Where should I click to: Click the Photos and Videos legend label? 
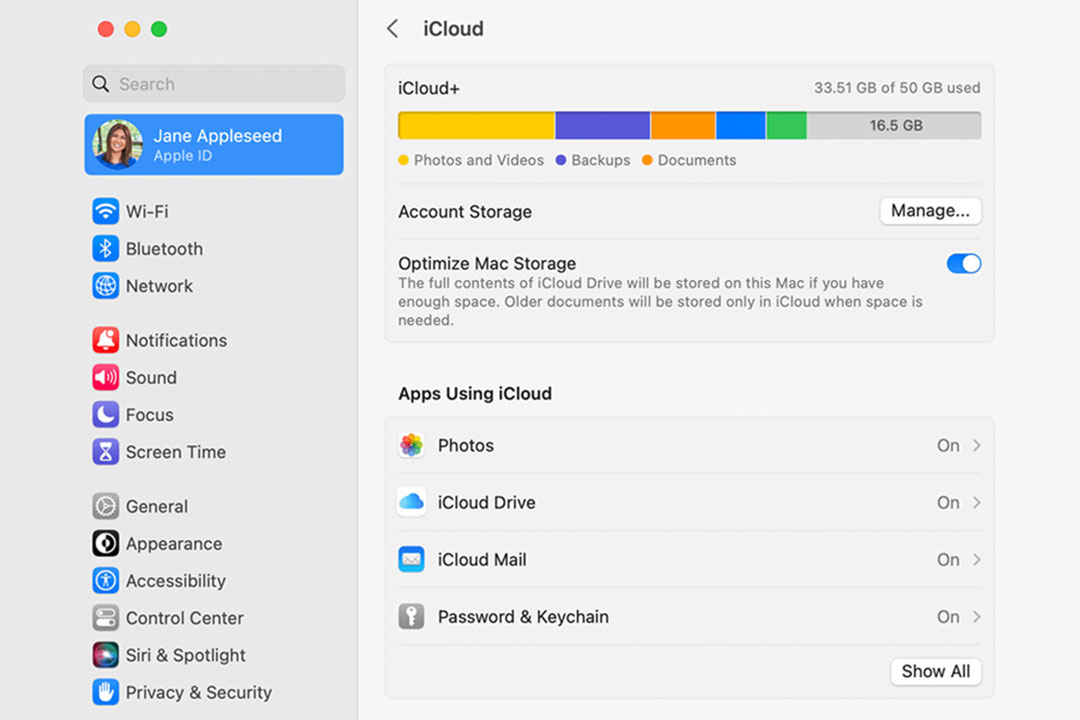pyautogui.click(x=479, y=160)
